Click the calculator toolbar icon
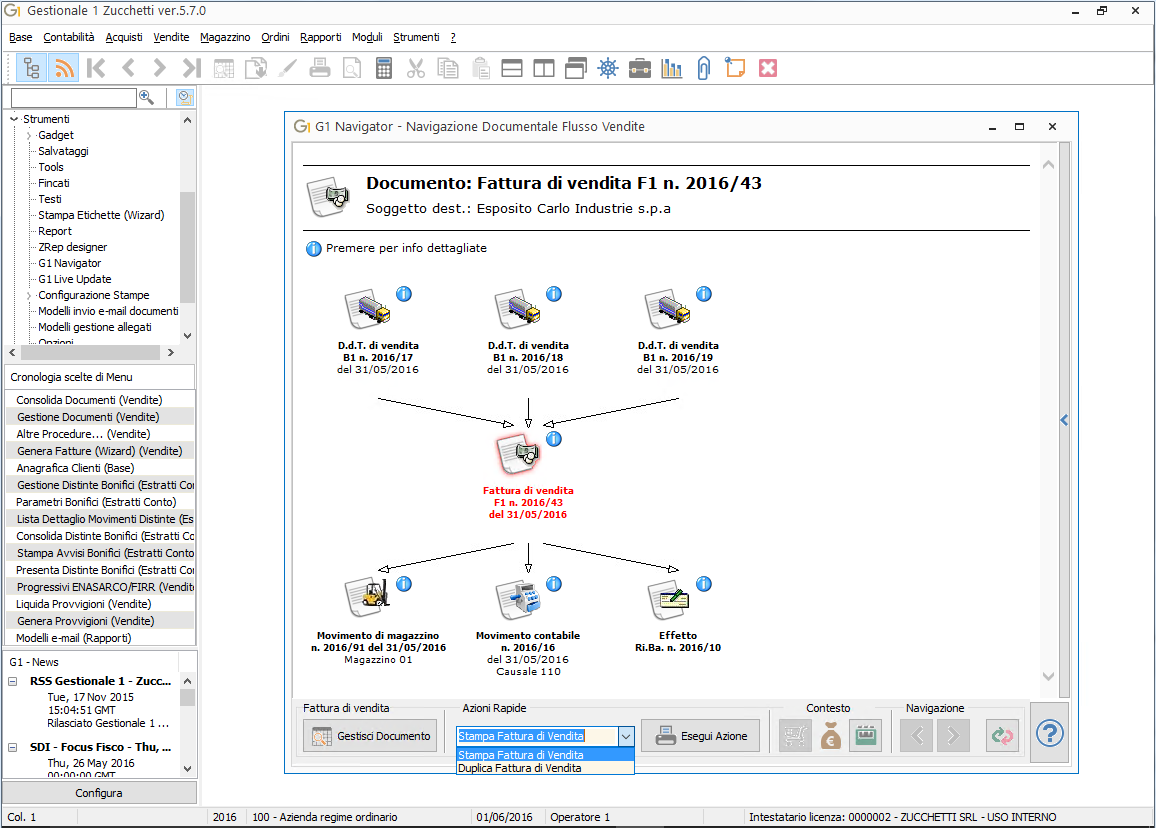The width and height of the screenshot is (1156, 828). [383, 69]
